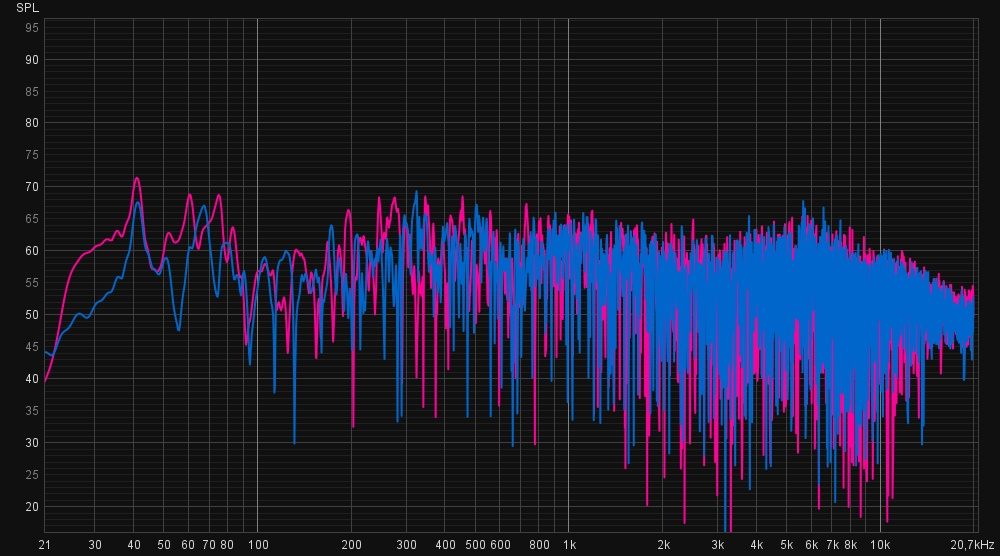Click the 35 label on the SPL axis
This screenshot has height=556, width=1000.
[32, 411]
